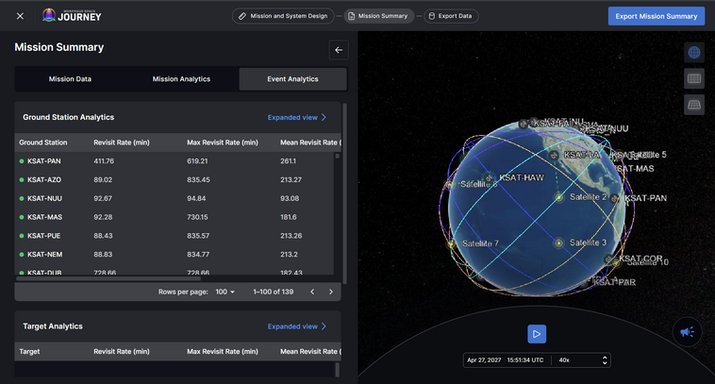
Task: Select the perspective grid view icon
Action: (x=694, y=105)
